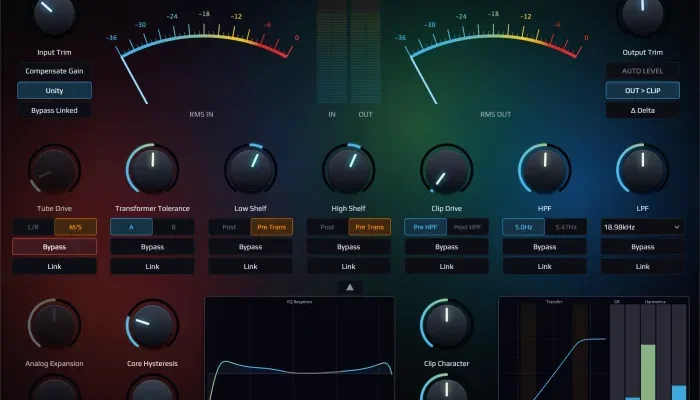Select the 5.87Hz HPF frequency option
The height and width of the screenshot is (400, 700).
tap(565, 227)
